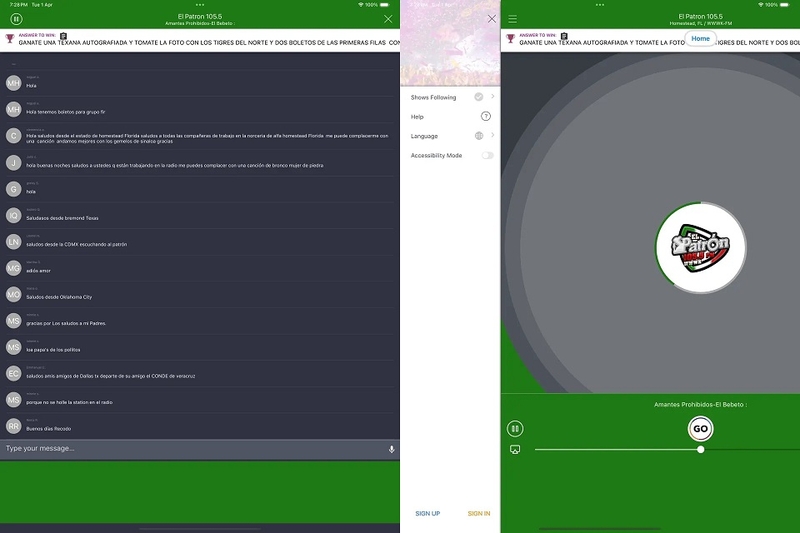Tap avatar LN for the CDMX message
Screen dimensions: 800x533
pyautogui.click(x=13, y=242)
